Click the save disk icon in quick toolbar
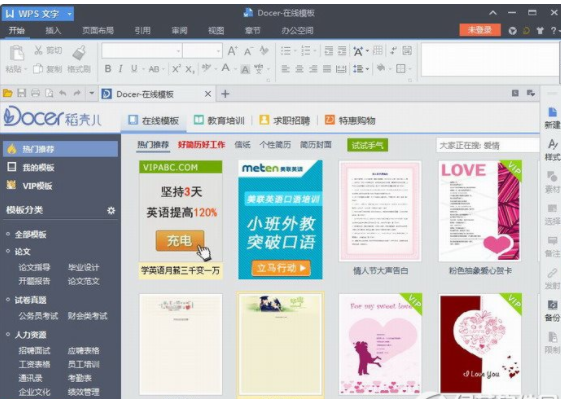This screenshot has height=399, width=561. [x=21, y=94]
